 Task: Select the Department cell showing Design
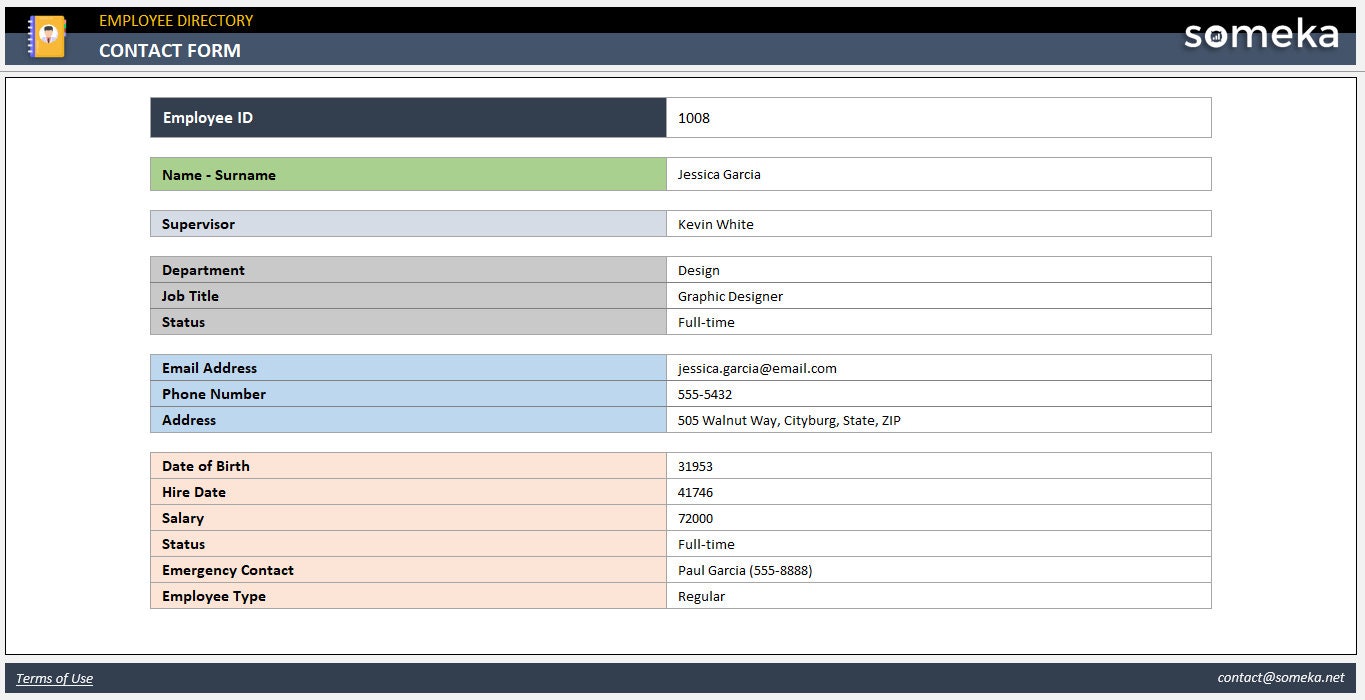coord(938,270)
